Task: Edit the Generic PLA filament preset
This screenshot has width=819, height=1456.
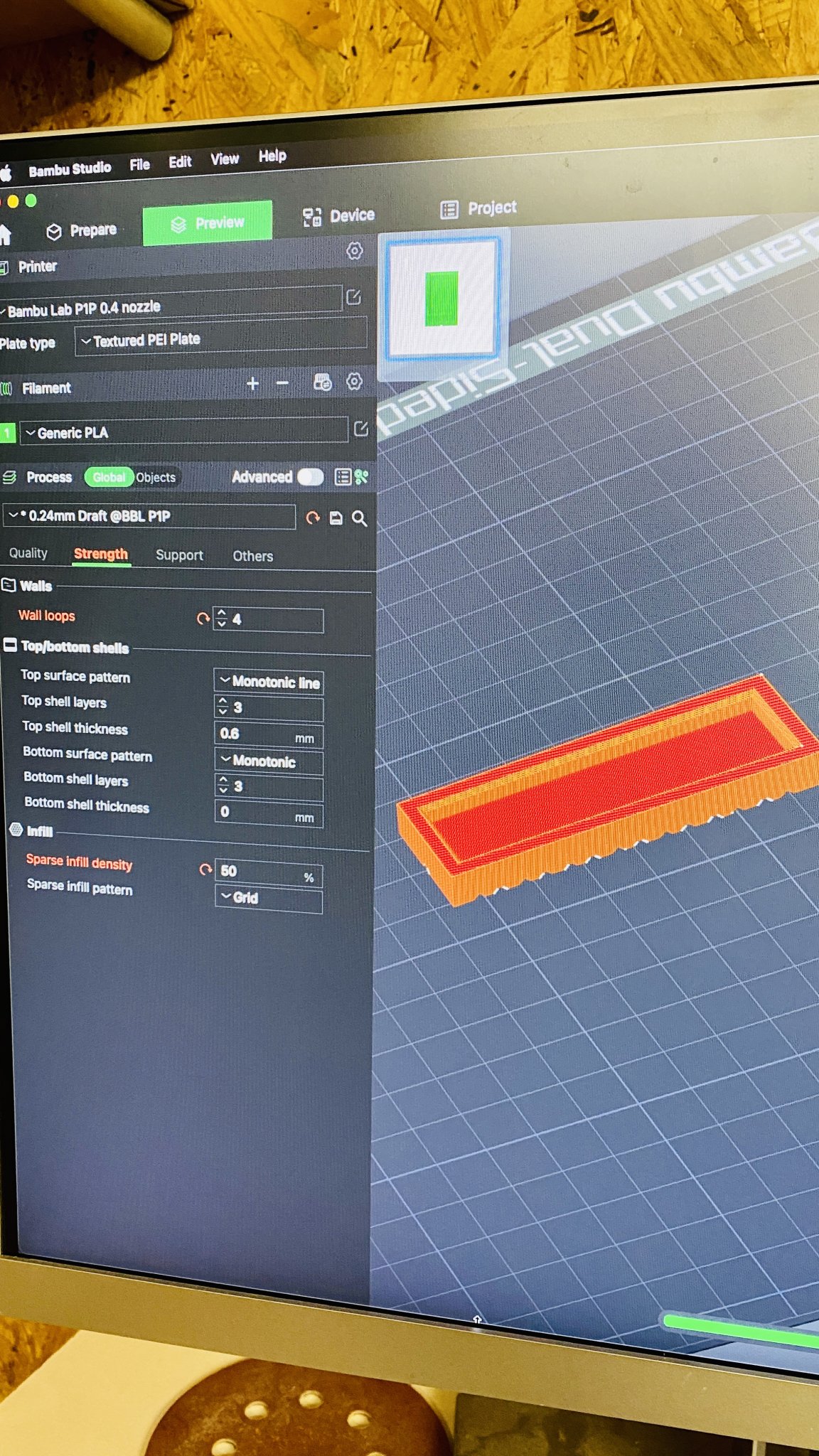Action: tap(360, 429)
